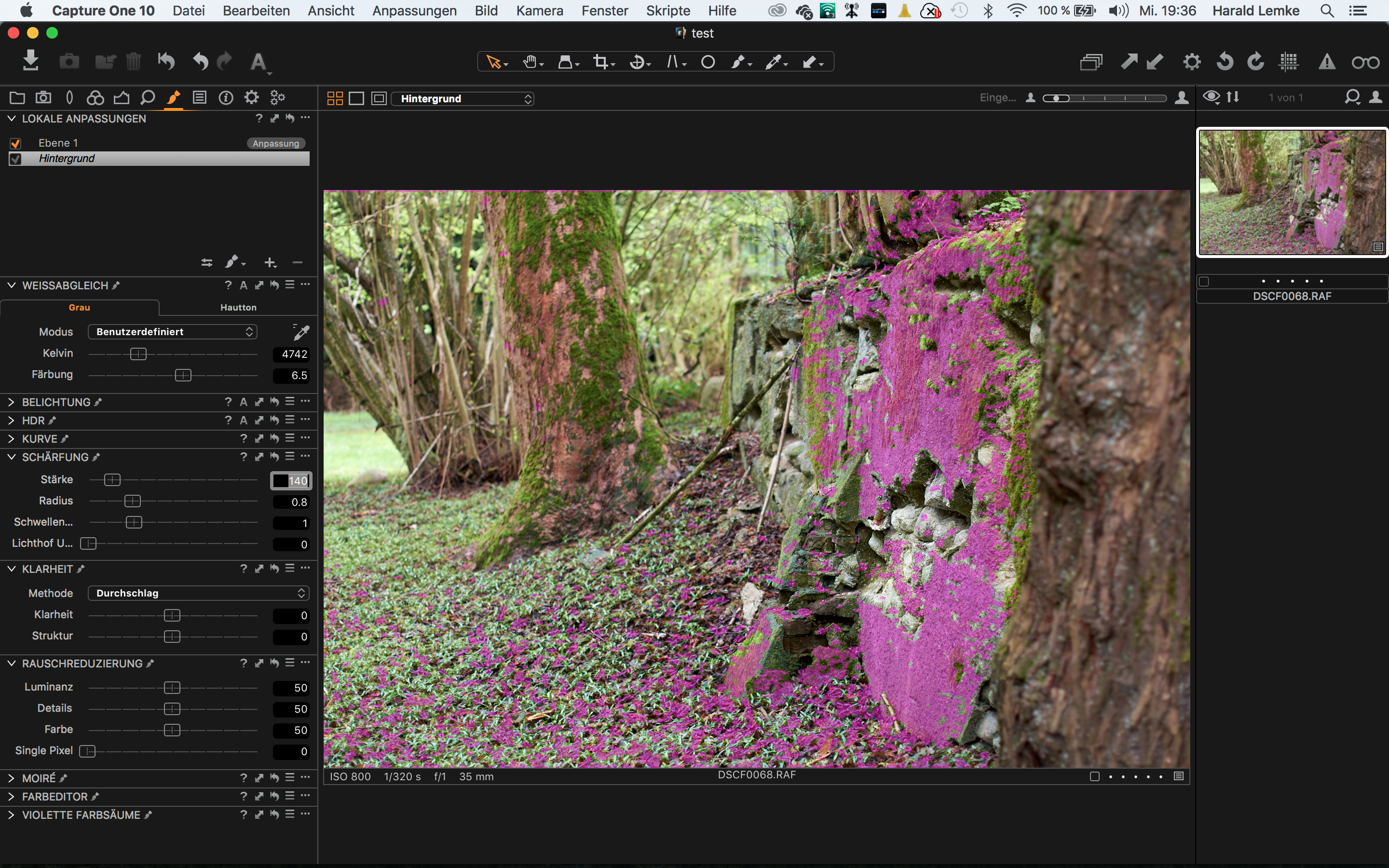
Task: Select the circular spot removal tool
Action: [x=708, y=62]
